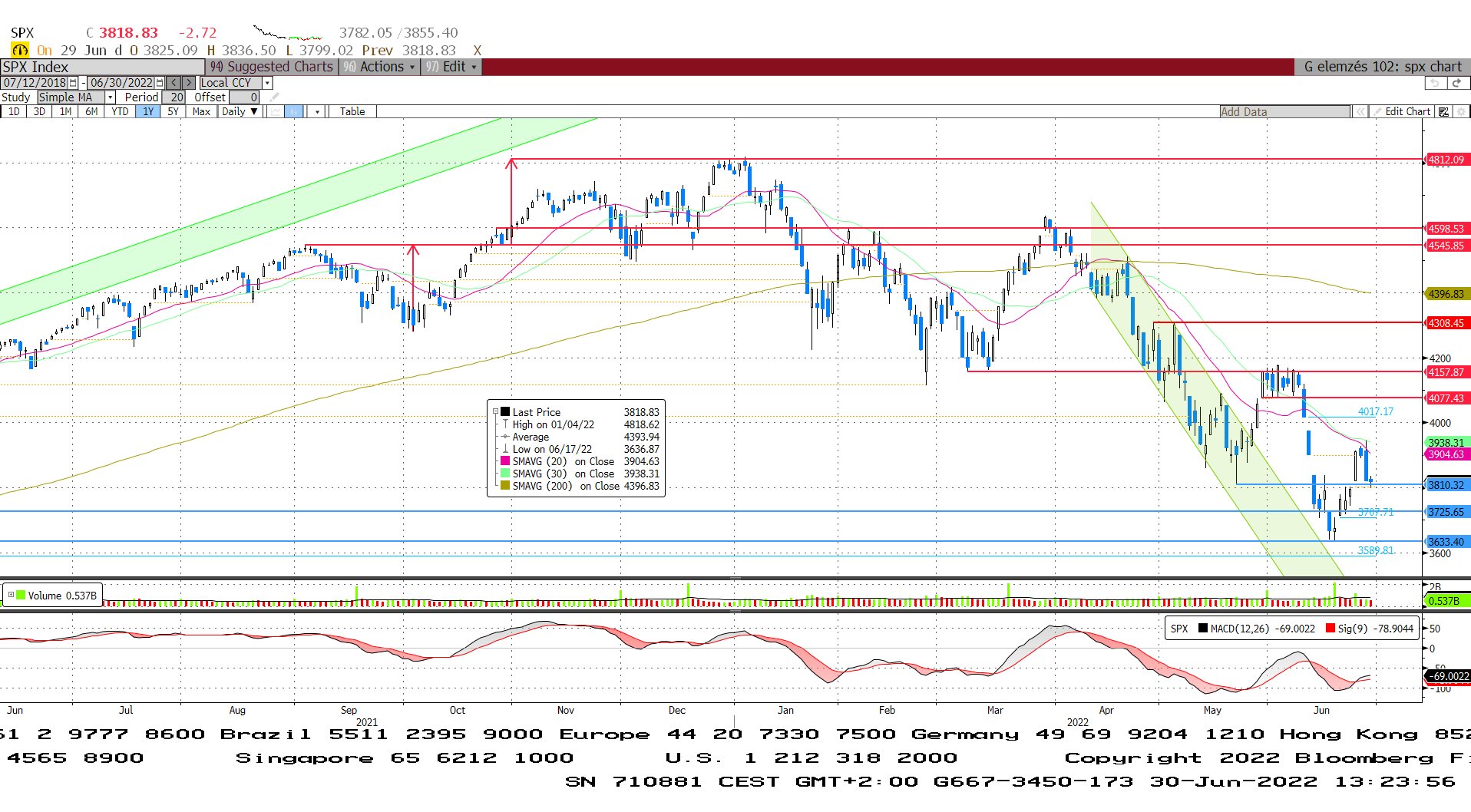Select the 5Y range tab
This screenshot has height=812, width=1471.
coord(173,111)
